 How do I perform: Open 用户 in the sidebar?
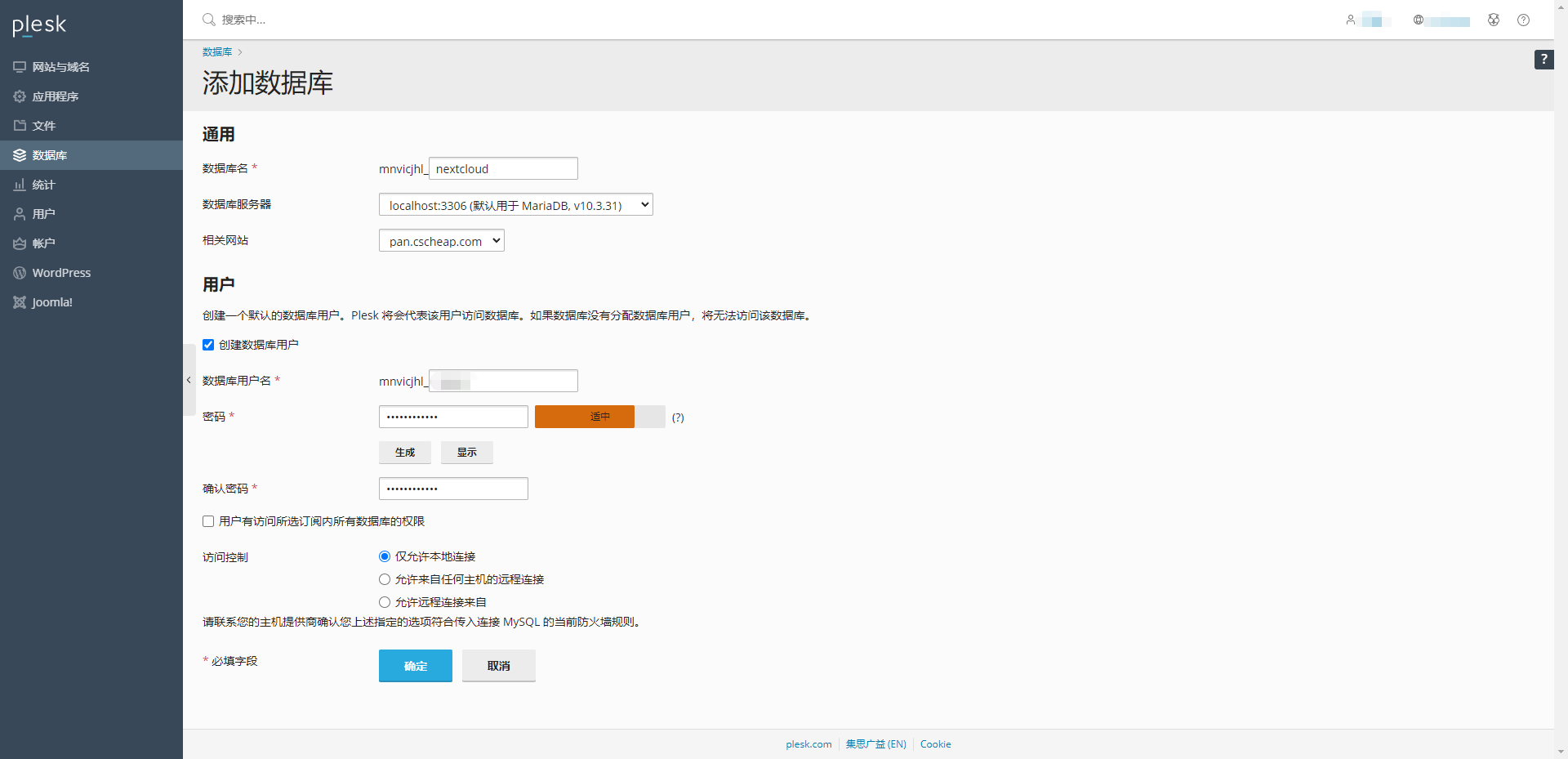pyautogui.click(x=91, y=214)
